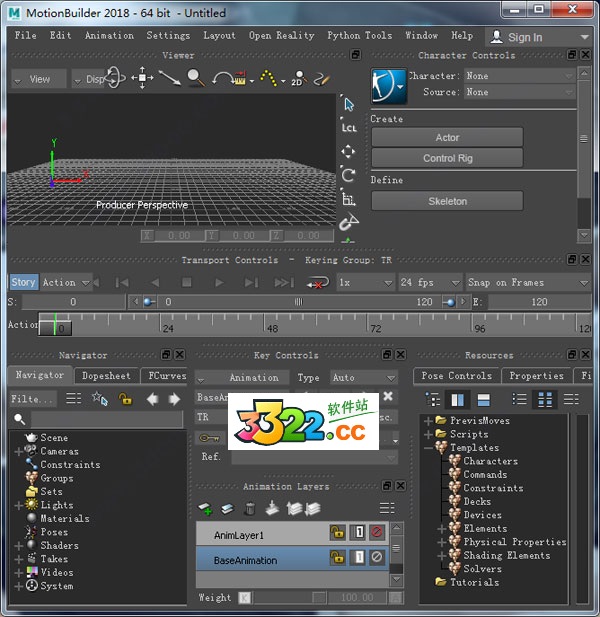This screenshot has height=617, width=600.
Task: Open the Animation Layers options menu icon
Action: pos(387,508)
